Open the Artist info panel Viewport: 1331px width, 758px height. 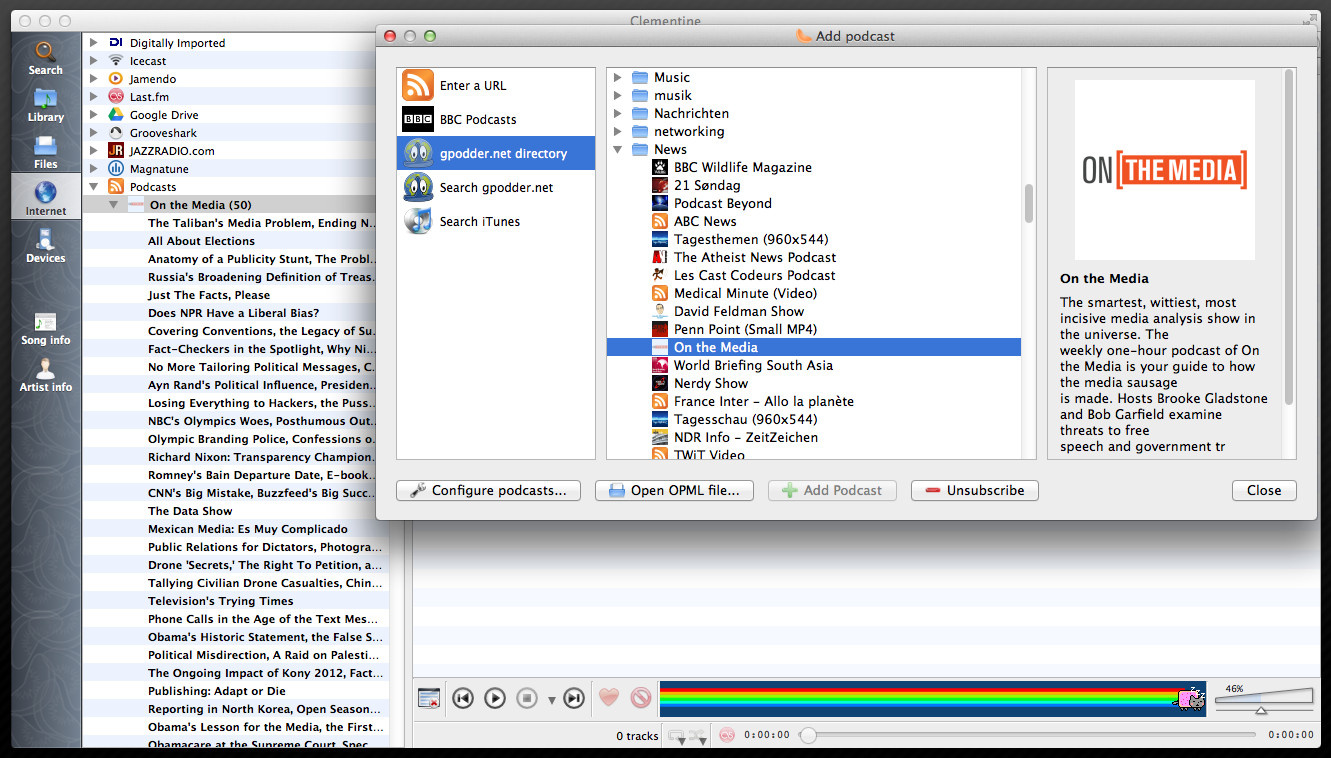(x=45, y=374)
